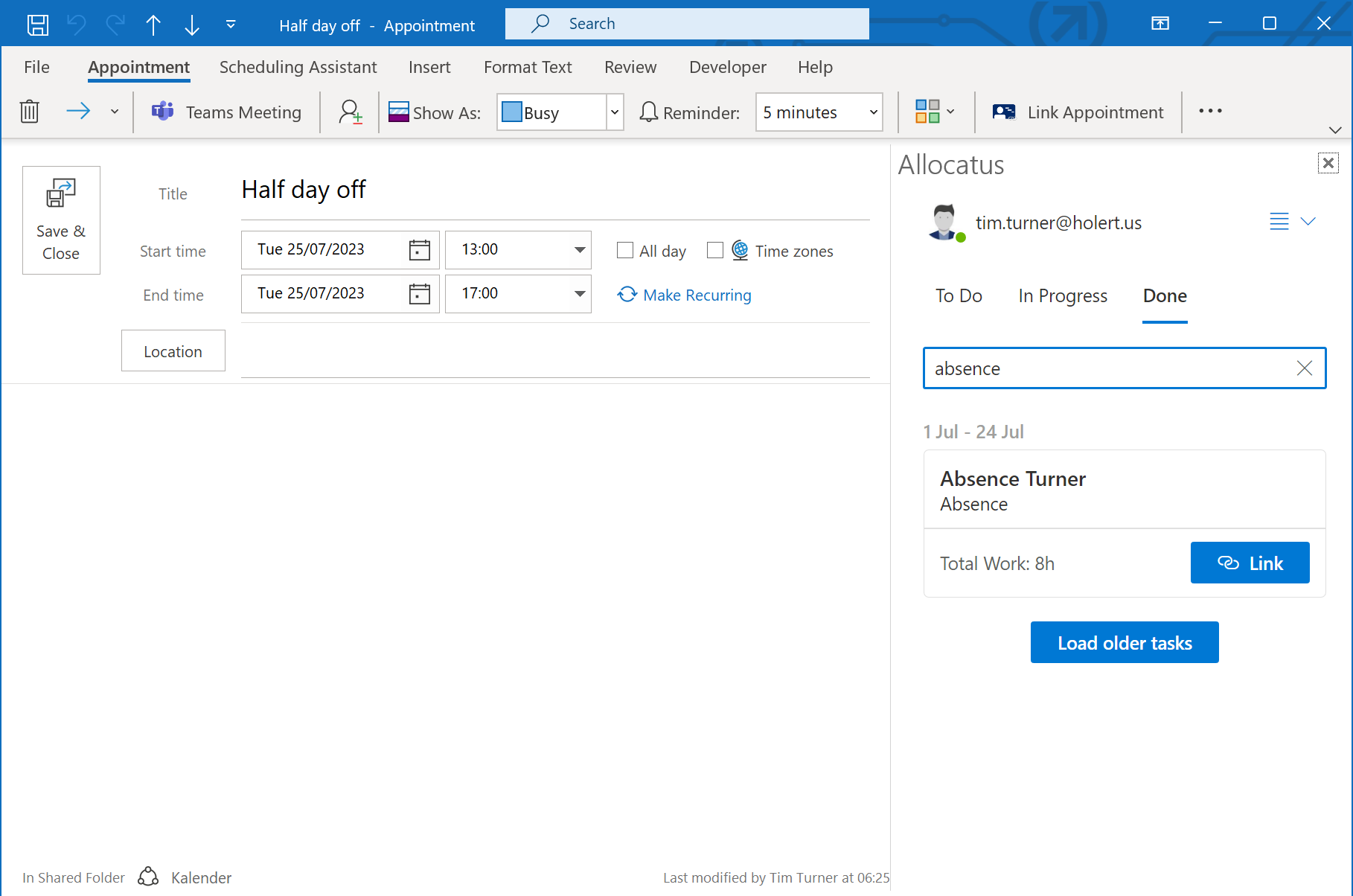This screenshot has height=896, width=1353.
Task: Click the Reminder bell icon
Action: pos(648,112)
